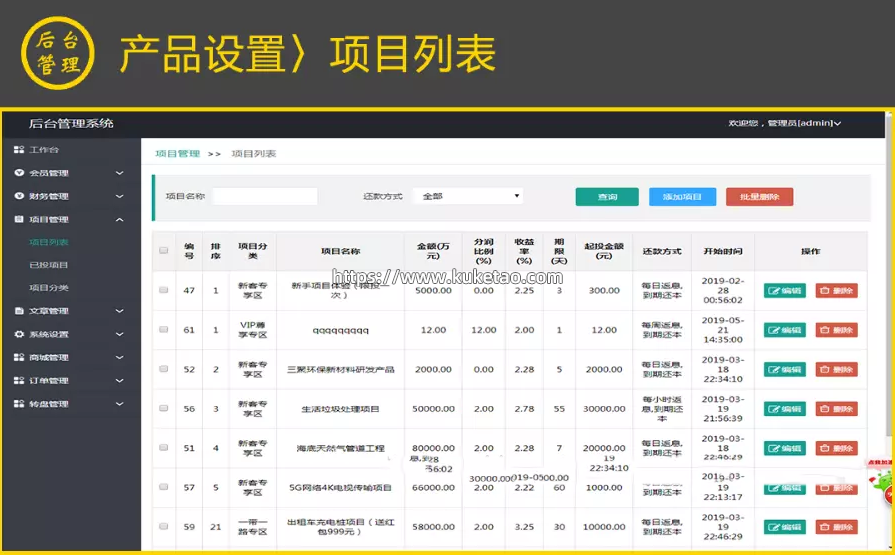Click the 文章管理 sidebar icon
This screenshot has width=895, height=555.
tap(19, 311)
